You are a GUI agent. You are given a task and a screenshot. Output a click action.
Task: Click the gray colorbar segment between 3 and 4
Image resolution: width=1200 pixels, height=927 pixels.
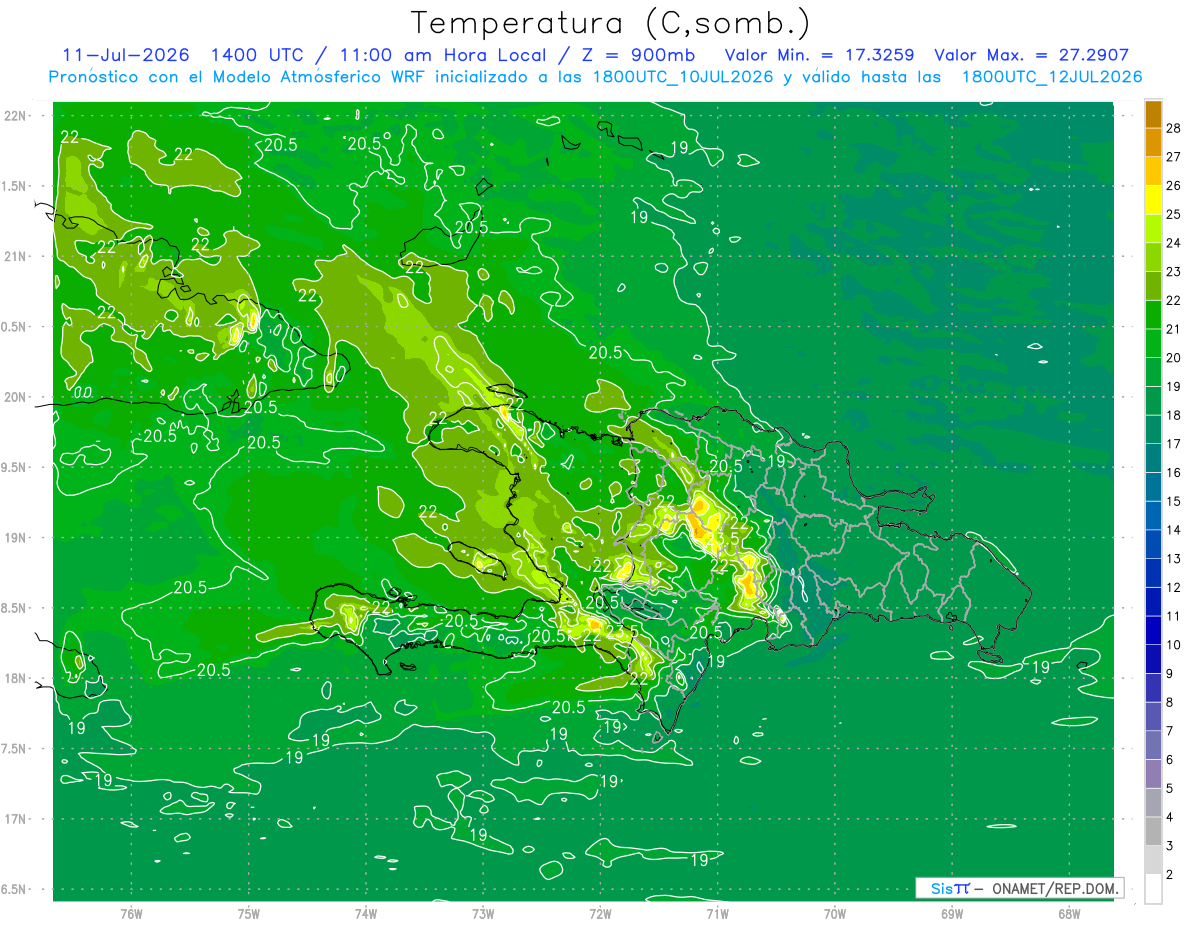(x=1153, y=832)
